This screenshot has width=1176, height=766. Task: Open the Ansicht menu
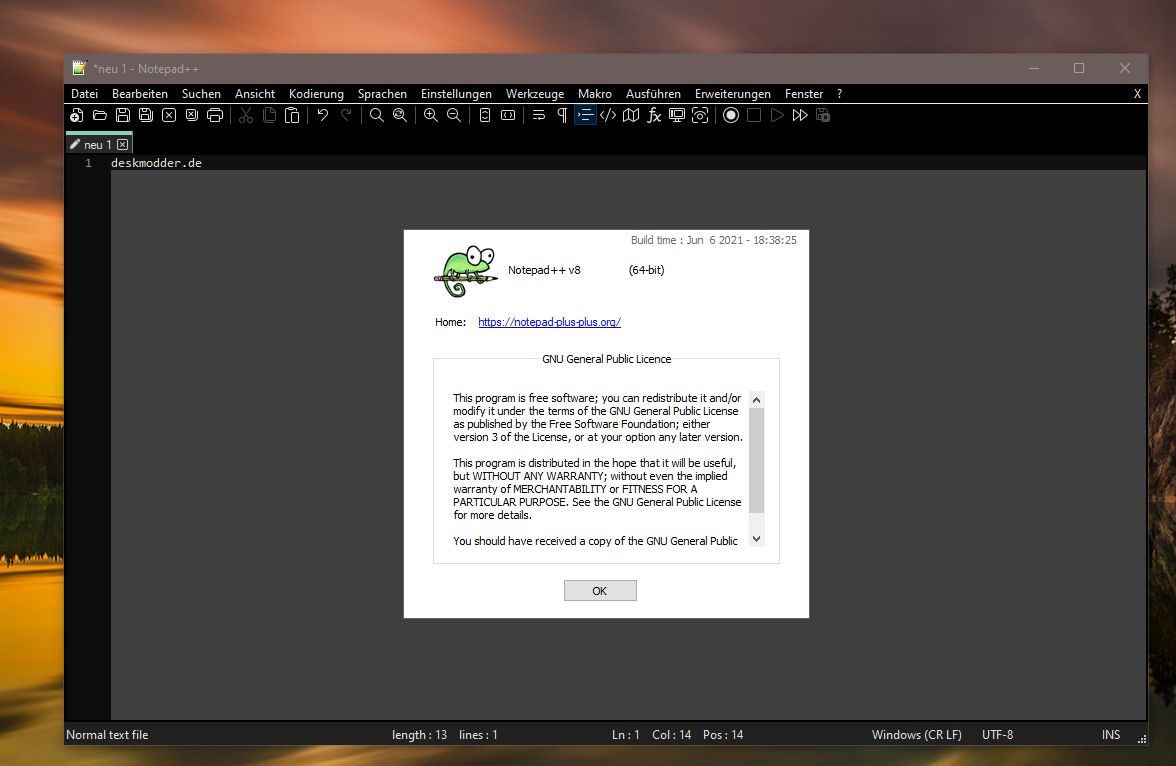pos(255,94)
